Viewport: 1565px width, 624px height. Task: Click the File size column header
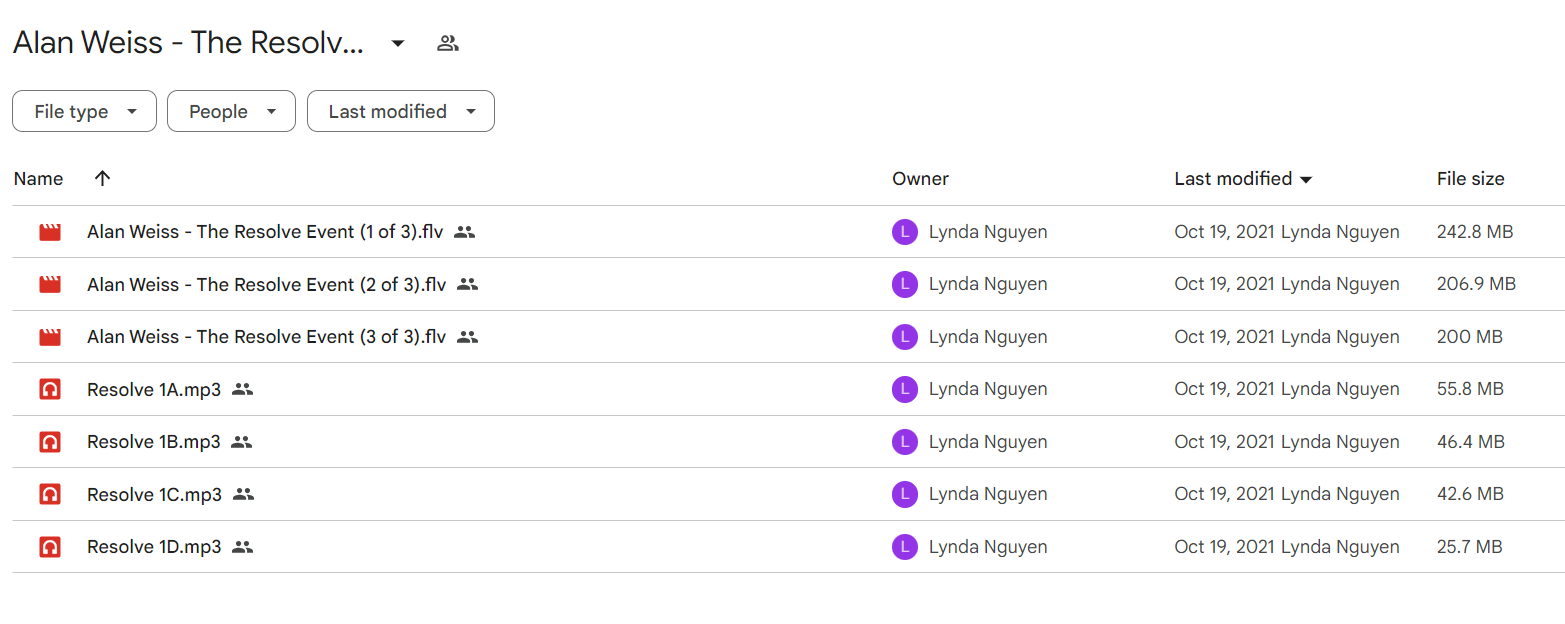click(1470, 179)
